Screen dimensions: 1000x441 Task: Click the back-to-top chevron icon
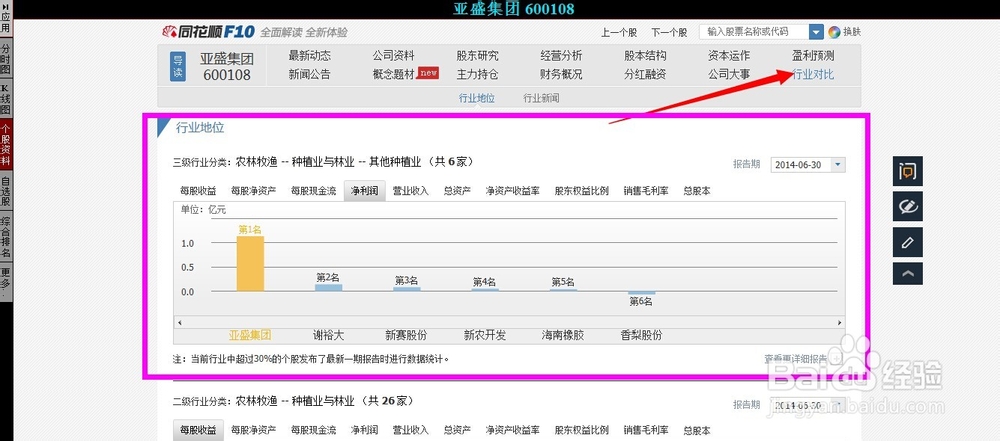click(907, 273)
